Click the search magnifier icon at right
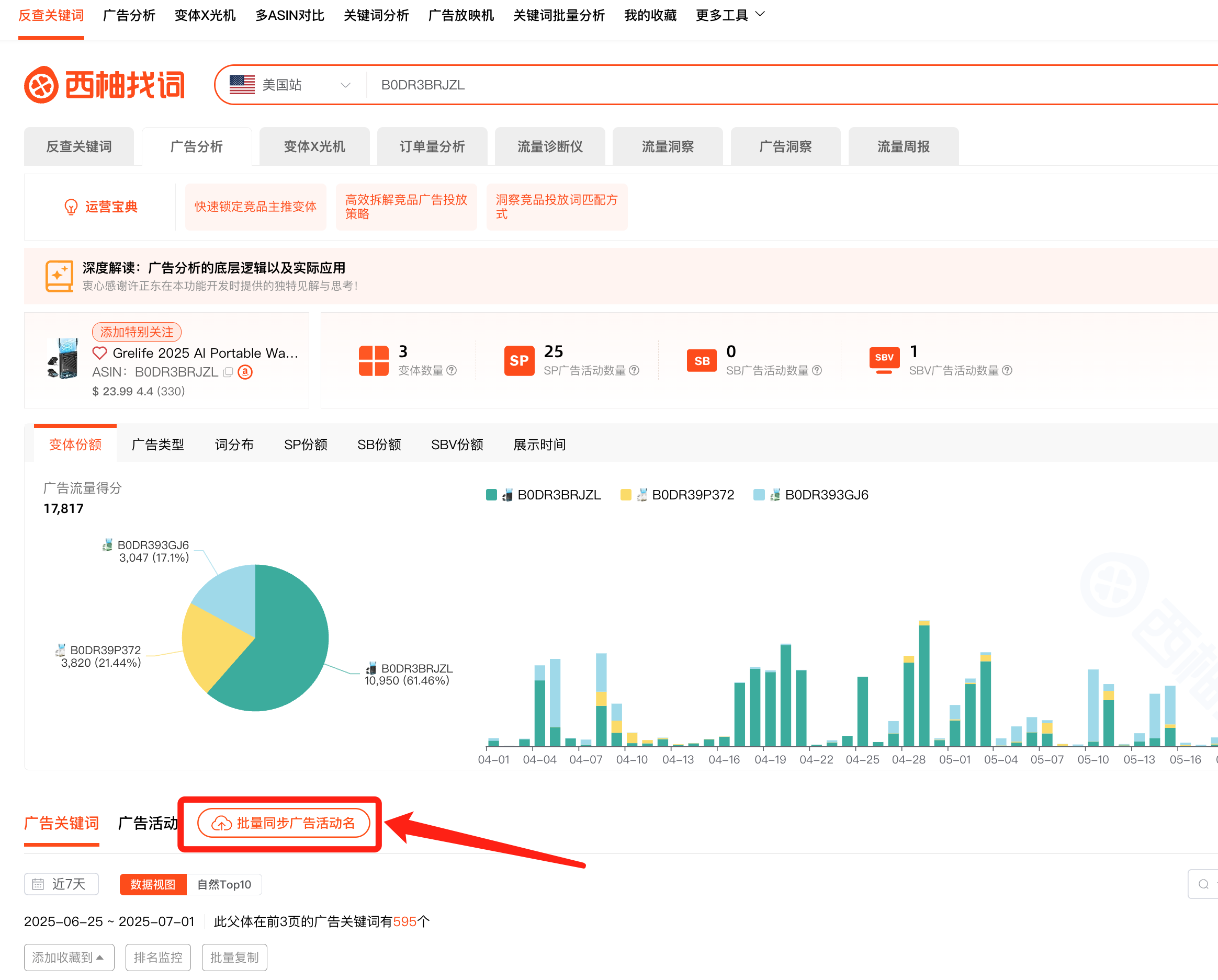The height and width of the screenshot is (980, 1218). (1203, 884)
